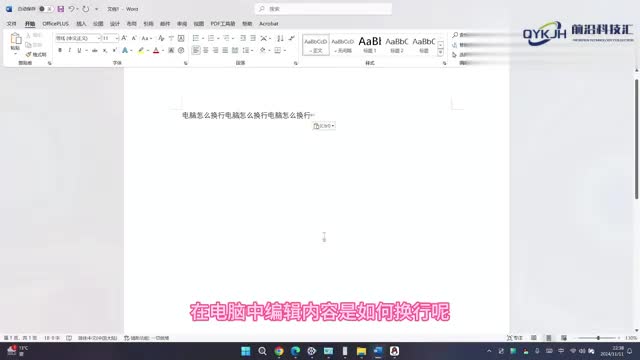This screenshot has width=640, height=360.
Task: Right align the paragraph text
Action: click(x=216, y=50)
